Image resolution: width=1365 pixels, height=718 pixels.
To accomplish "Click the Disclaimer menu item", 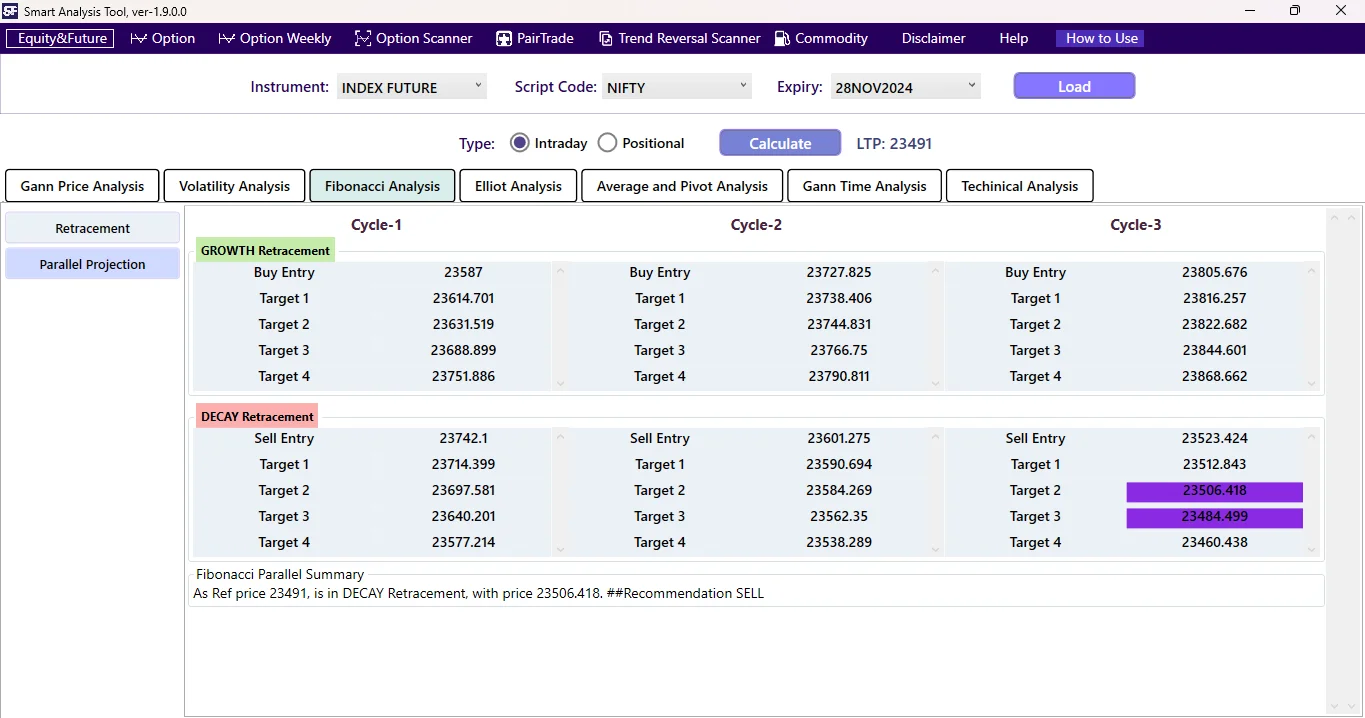I will pos(932,38).
